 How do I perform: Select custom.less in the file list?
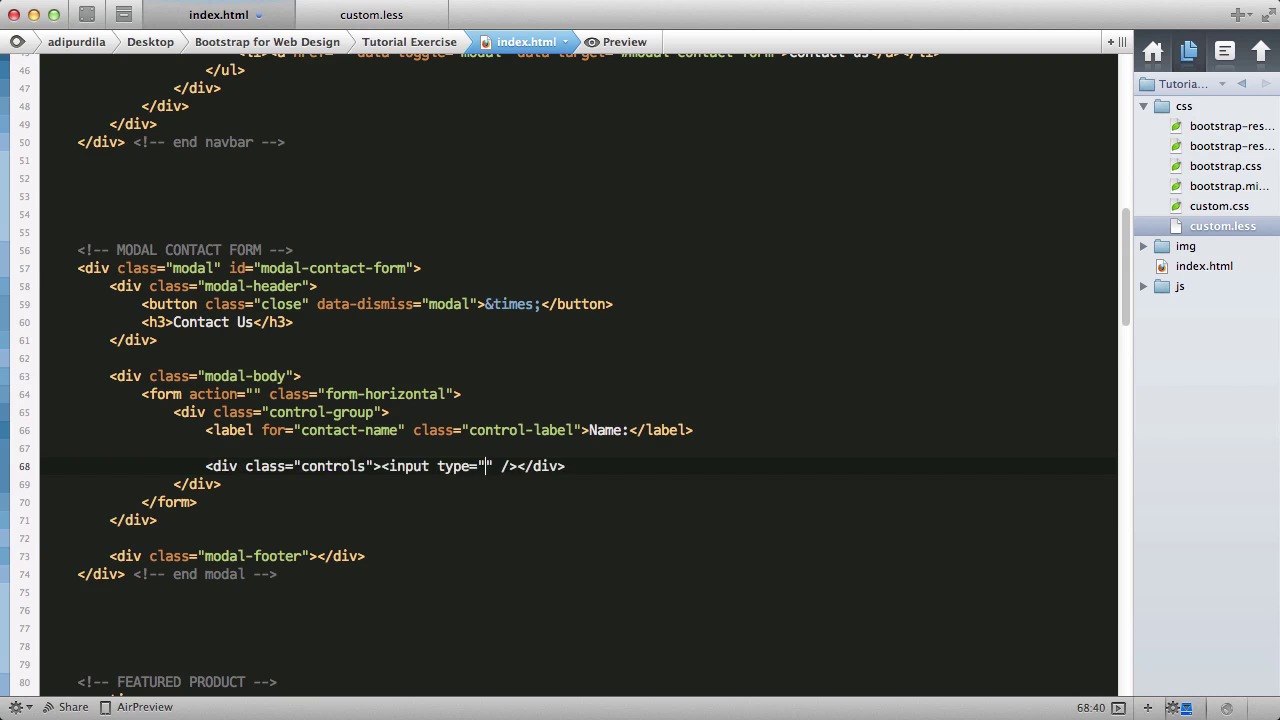(x=1222, y=226)
